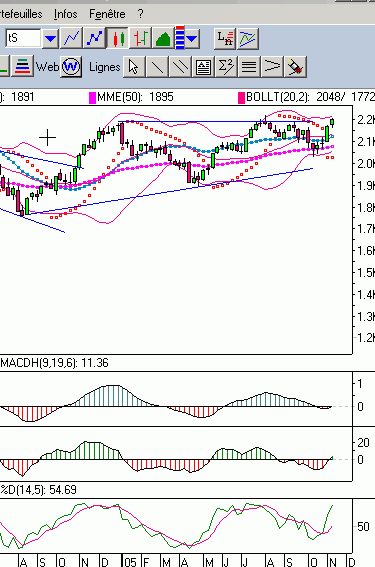
Task: Click the overlapping comparison curves icon
Action: click(248, 38)
